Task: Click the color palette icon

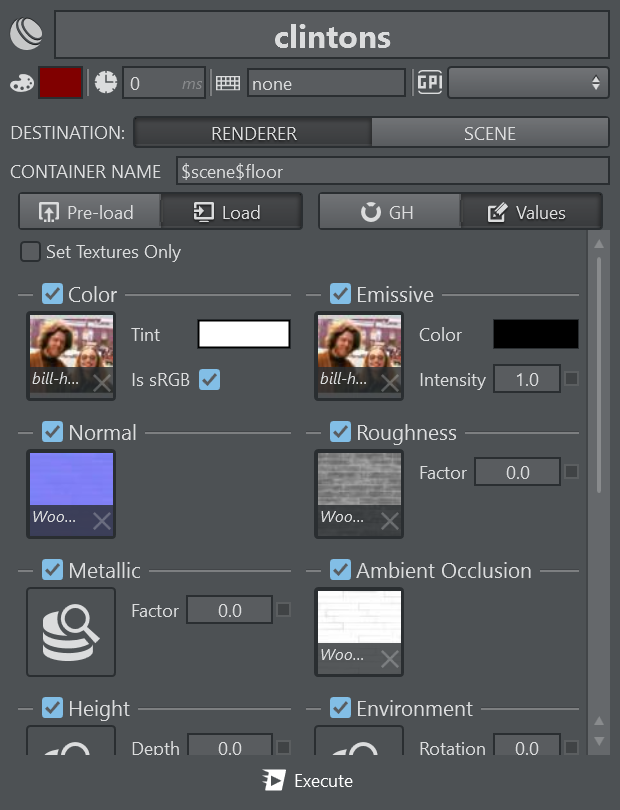Action: pyautogui.click(x=22, y=83)
